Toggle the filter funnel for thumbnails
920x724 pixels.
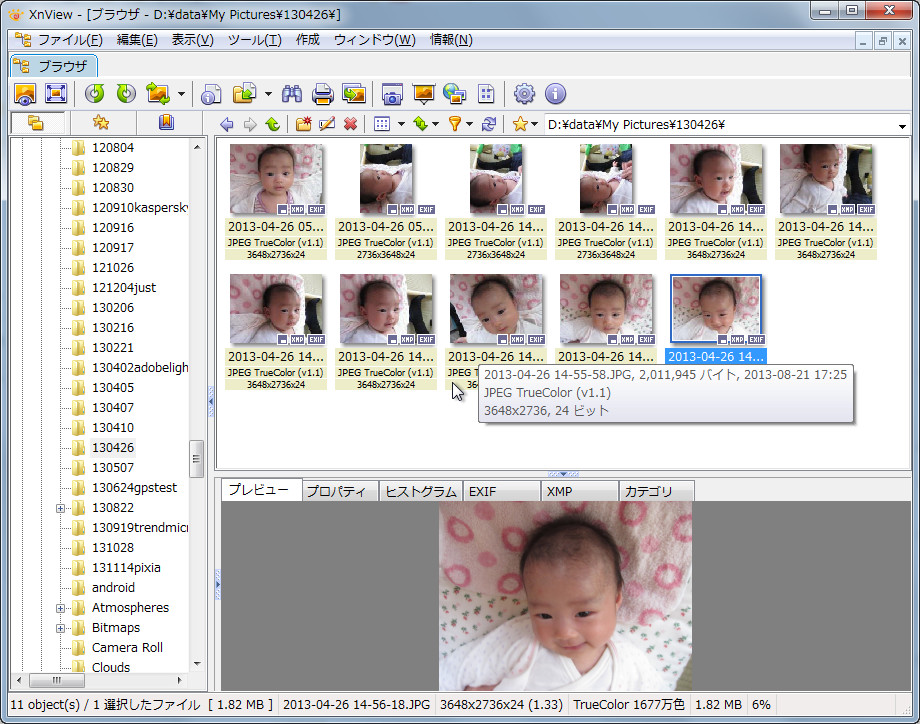(x=456, y=122)
